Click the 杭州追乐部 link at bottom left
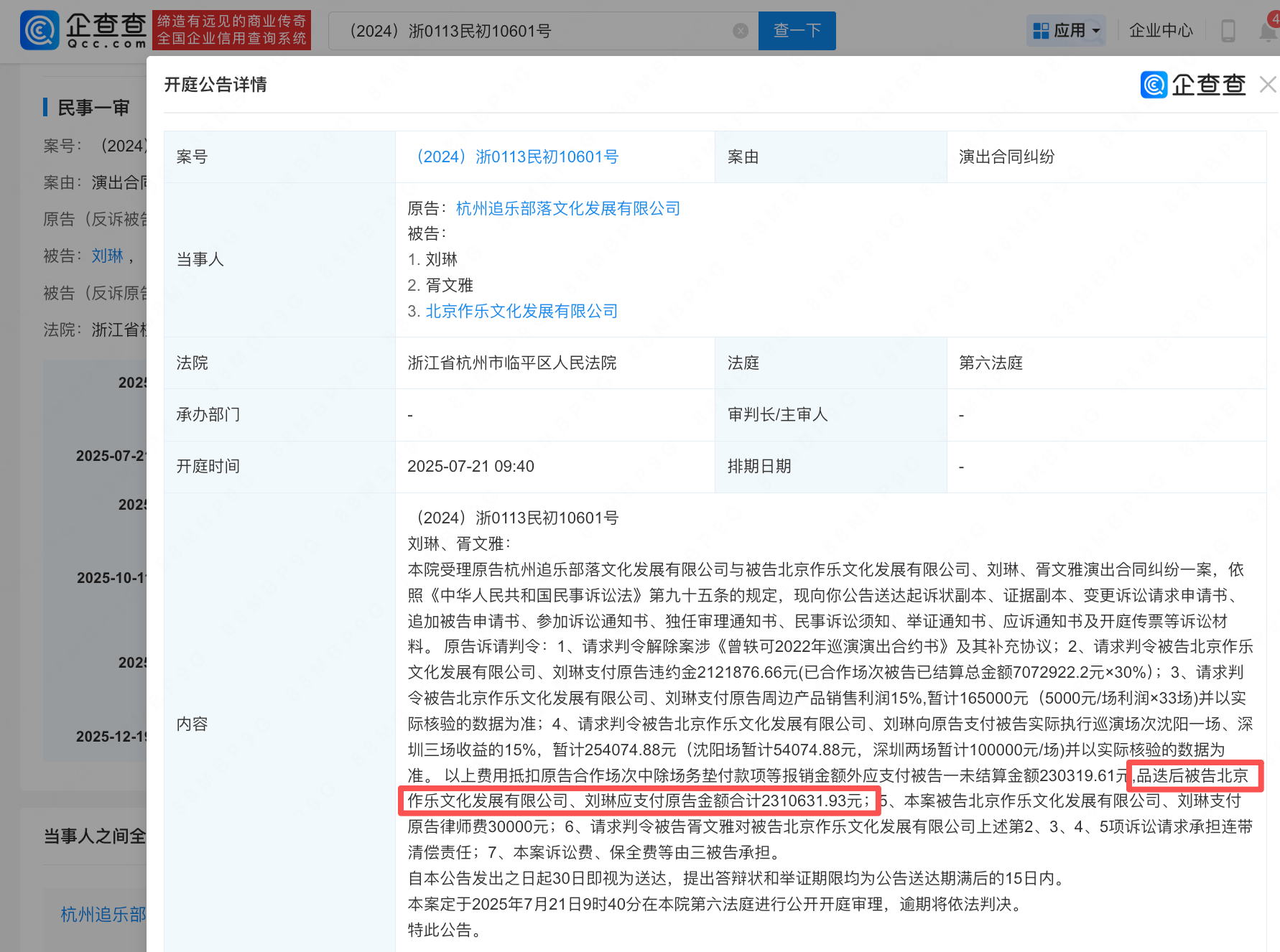 103,914
